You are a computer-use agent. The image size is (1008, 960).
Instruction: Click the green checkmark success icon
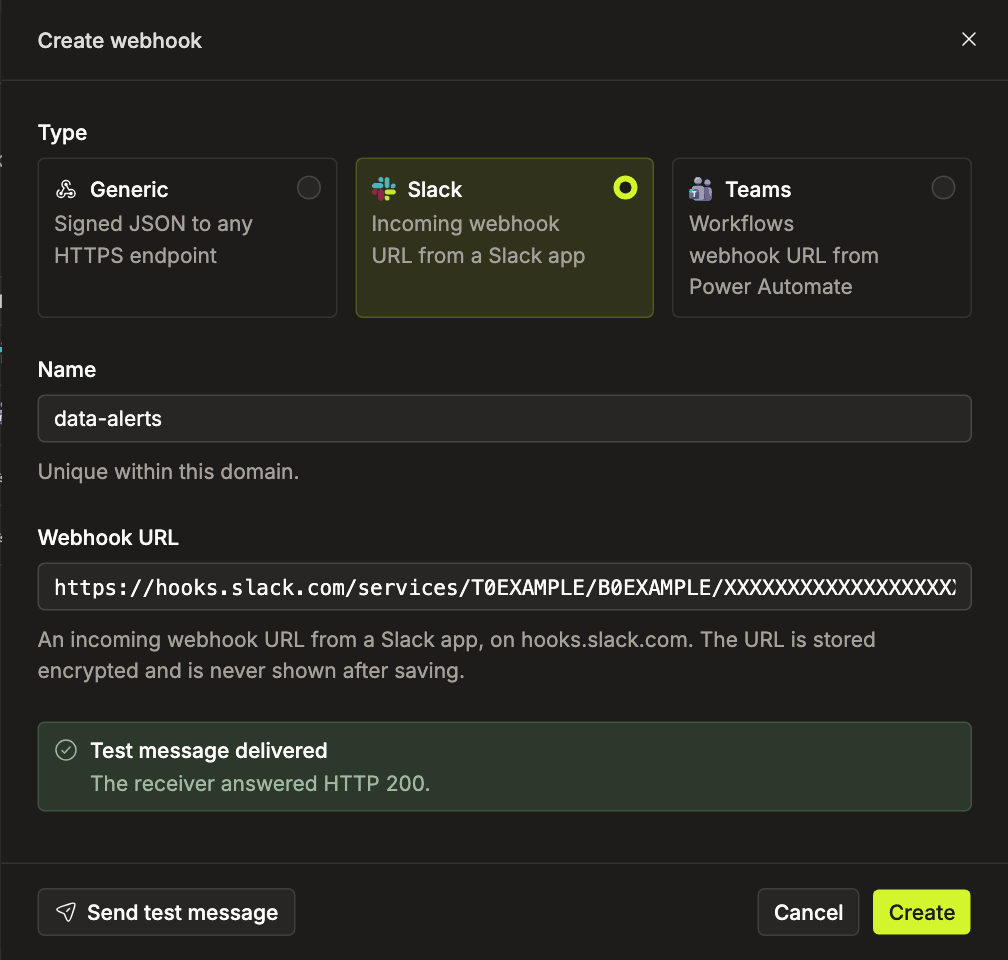click(x=66, y=750)
